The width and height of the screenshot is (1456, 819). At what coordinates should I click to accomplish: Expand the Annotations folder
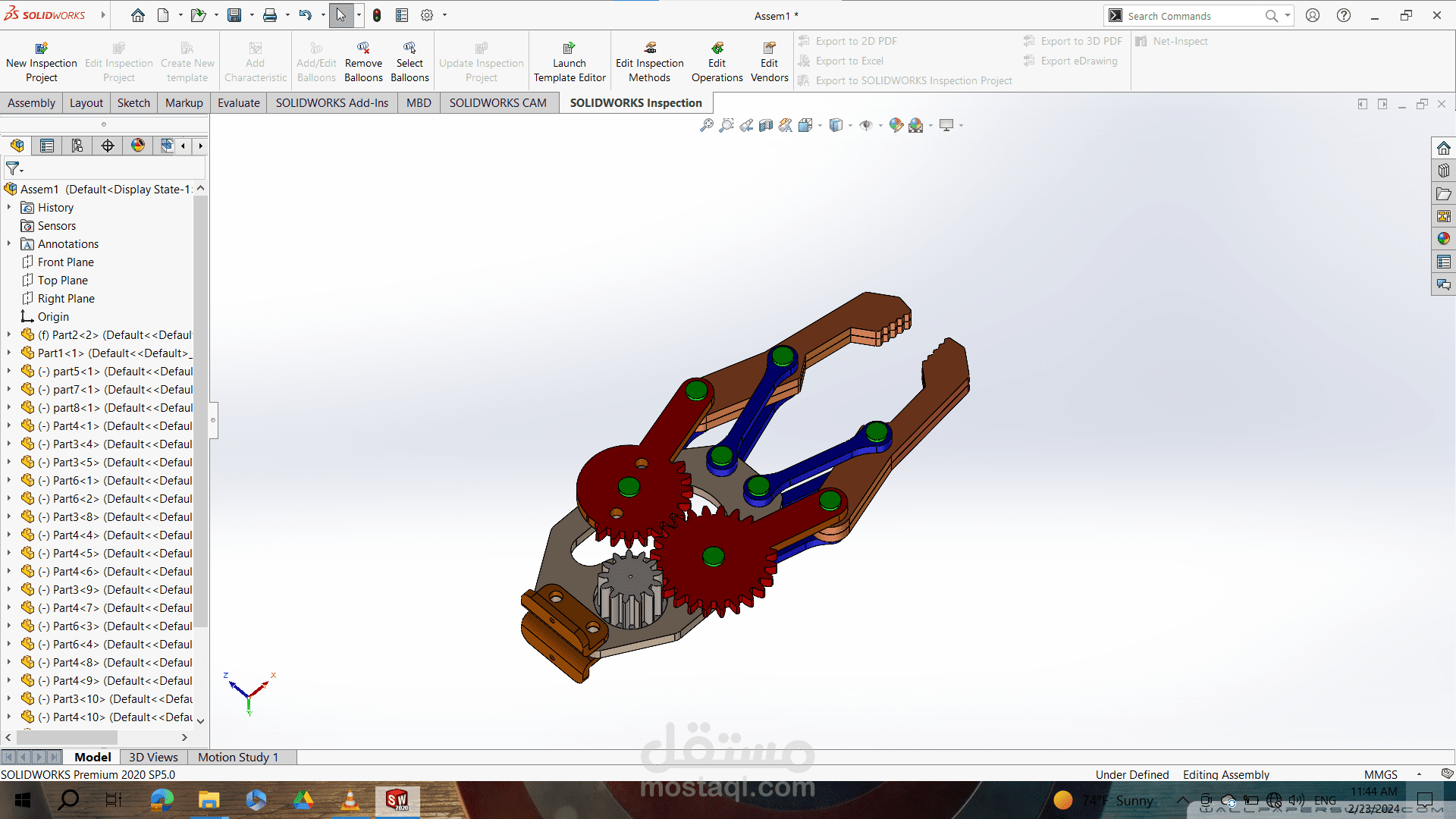coord(9,243)
